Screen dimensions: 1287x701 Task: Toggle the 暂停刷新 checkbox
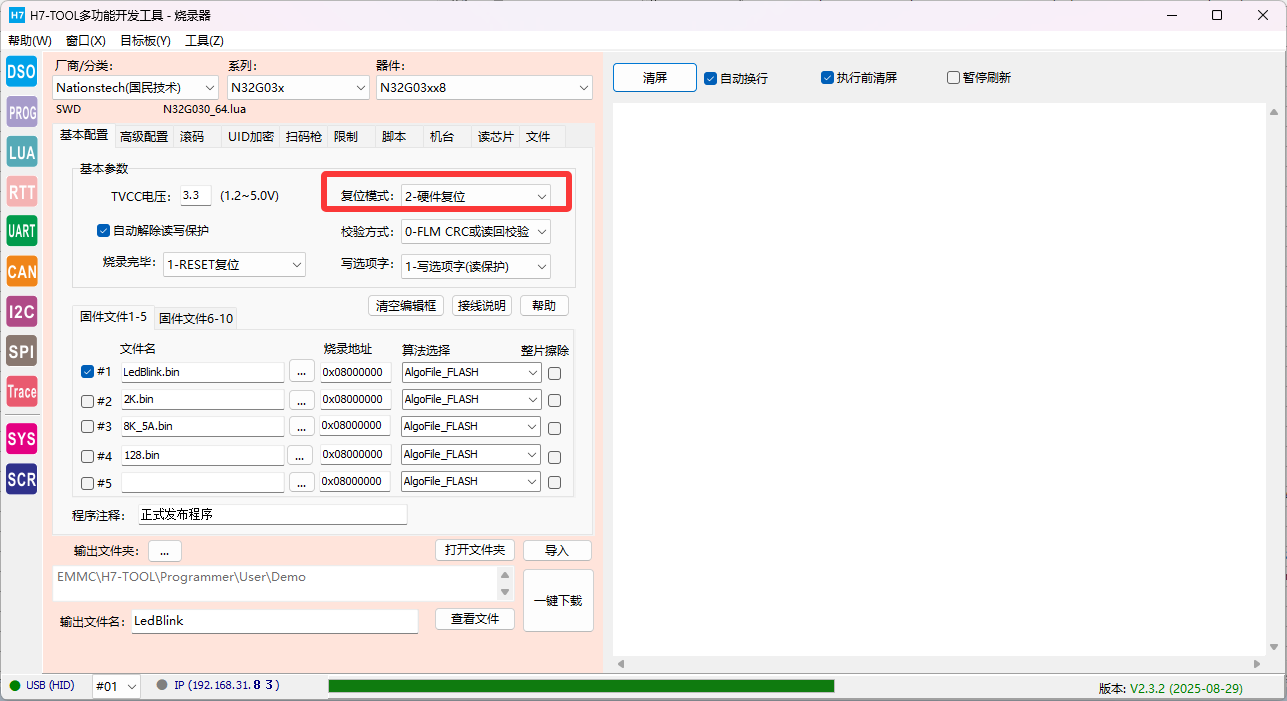click(x=953, y=78)
